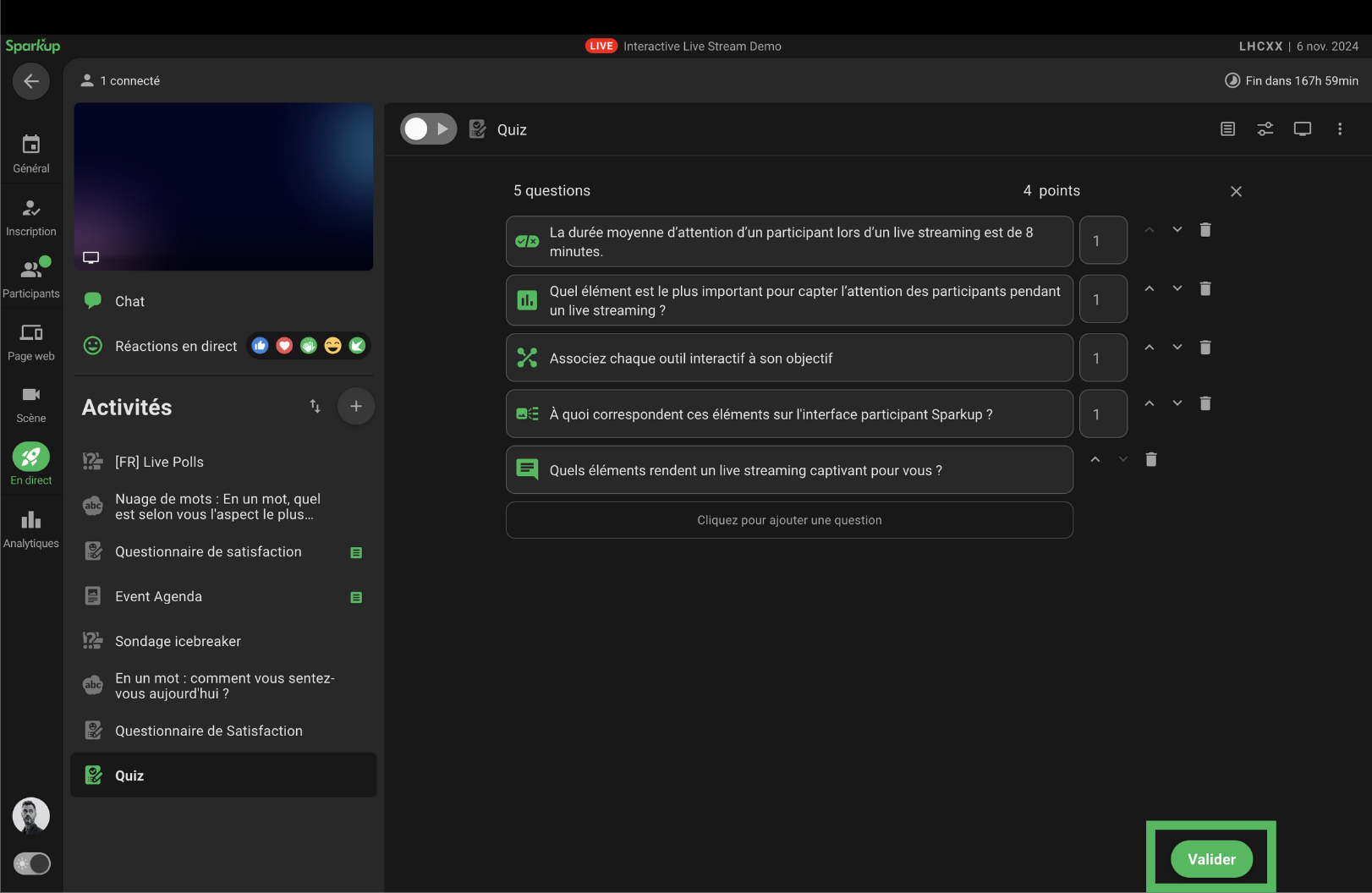The image size is (1372, 893).
Task: Click the Valider button
Action: (1210, 859)
